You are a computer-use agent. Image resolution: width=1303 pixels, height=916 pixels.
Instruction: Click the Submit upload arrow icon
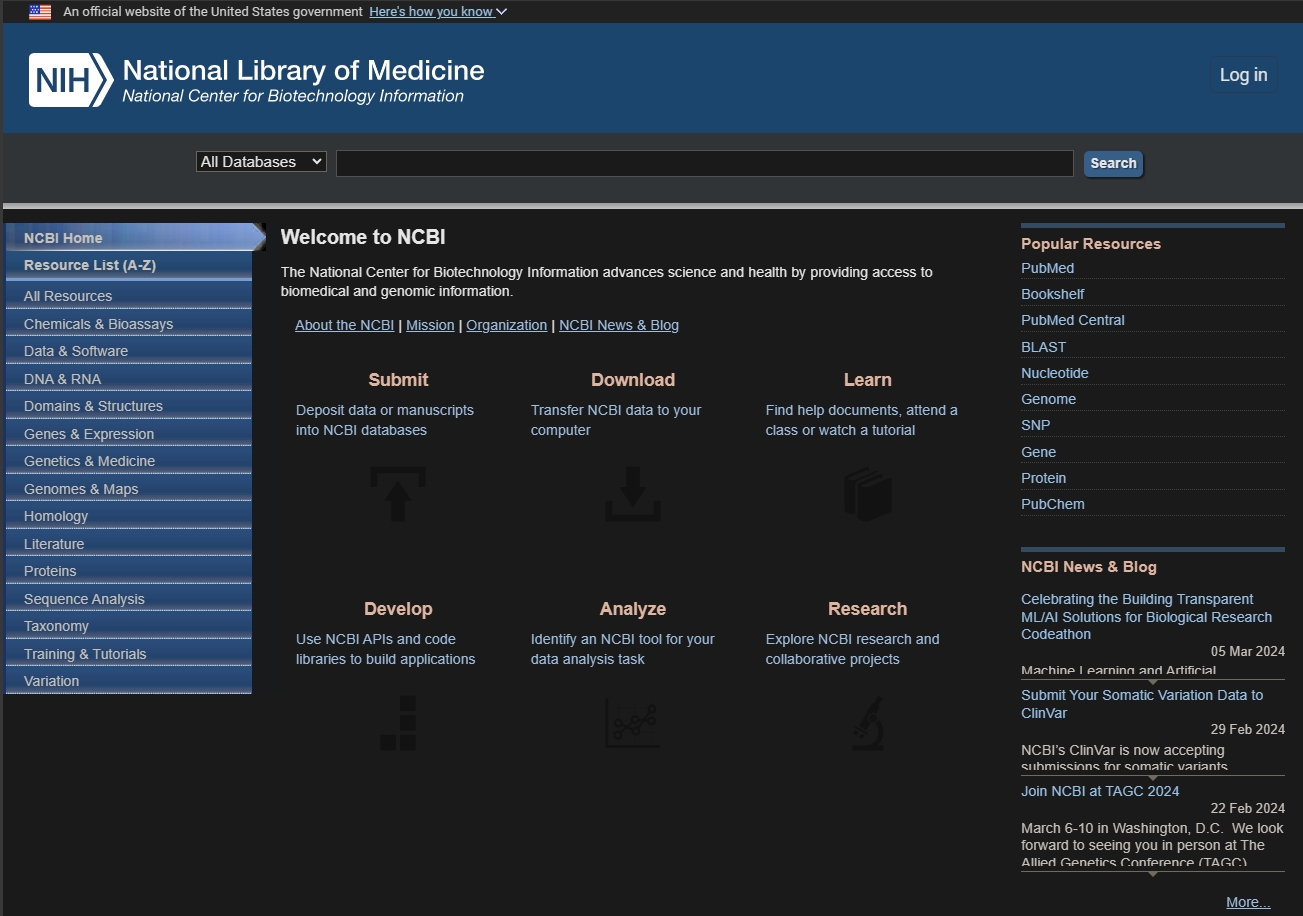397,493
